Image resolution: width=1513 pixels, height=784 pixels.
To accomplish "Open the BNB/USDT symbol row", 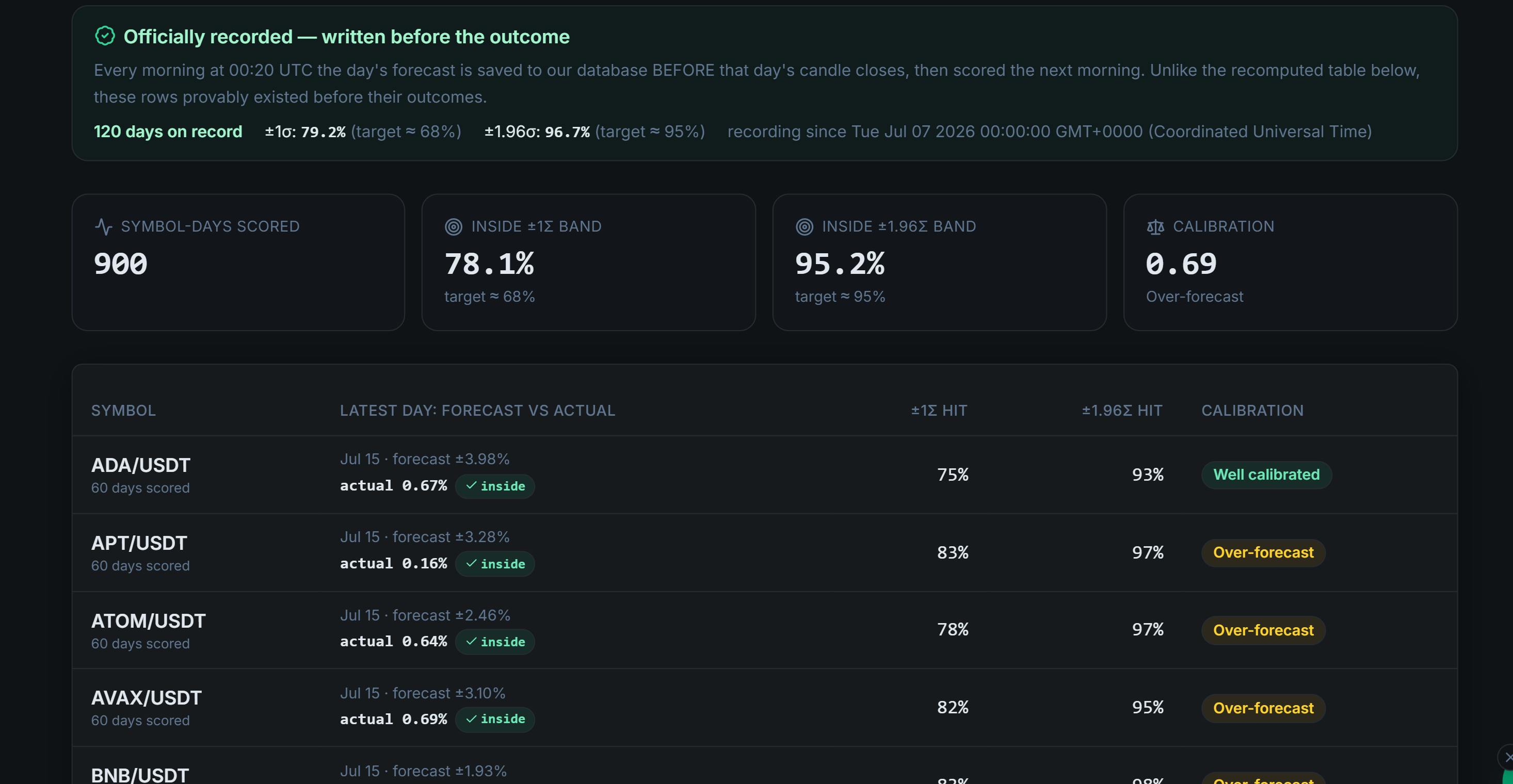I will pos(765,766).
